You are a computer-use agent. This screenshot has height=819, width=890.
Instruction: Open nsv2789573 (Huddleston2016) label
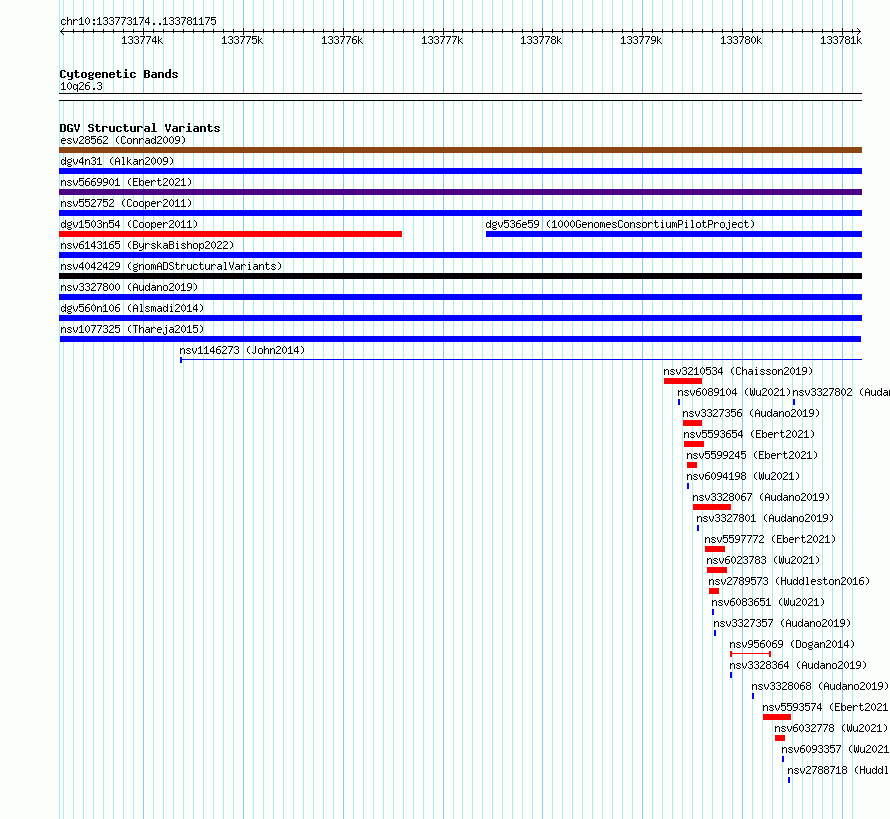(789, 581)
